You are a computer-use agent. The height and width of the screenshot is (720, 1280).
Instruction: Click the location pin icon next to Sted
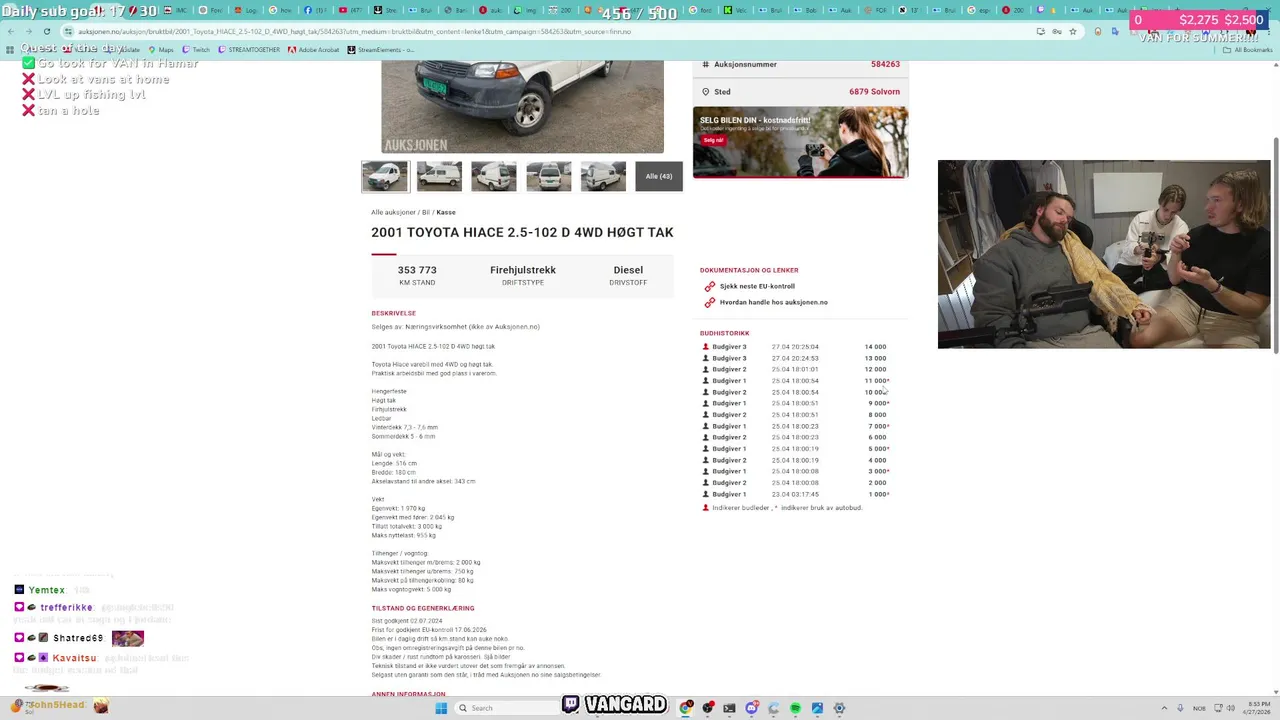[705, 92]
